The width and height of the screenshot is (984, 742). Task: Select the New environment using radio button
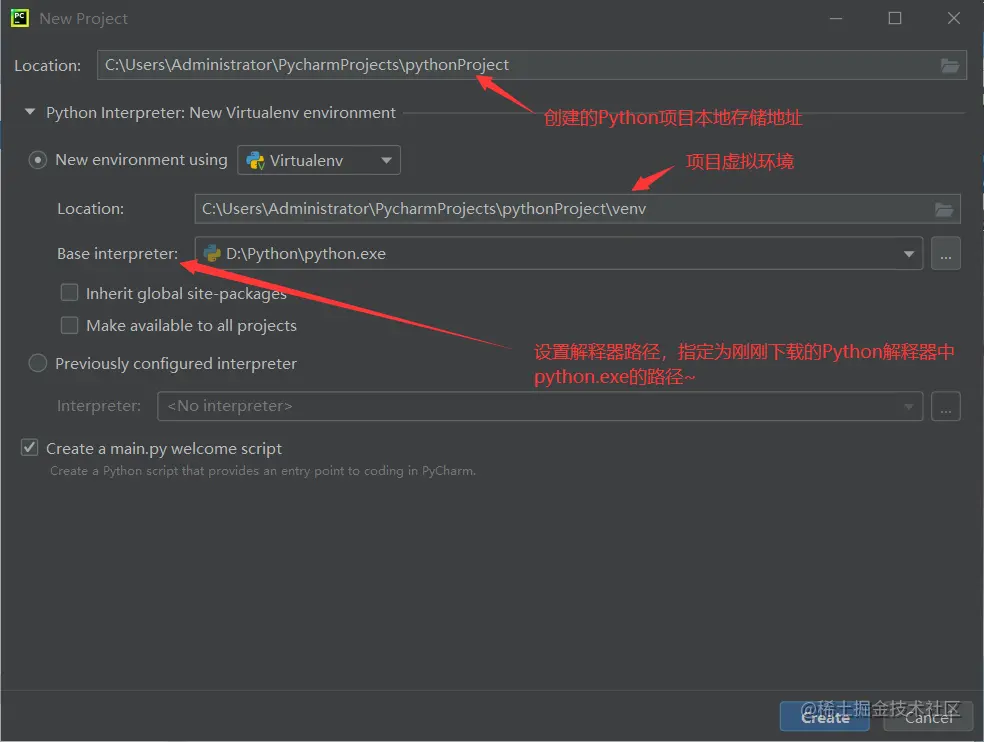click(38, 160)
